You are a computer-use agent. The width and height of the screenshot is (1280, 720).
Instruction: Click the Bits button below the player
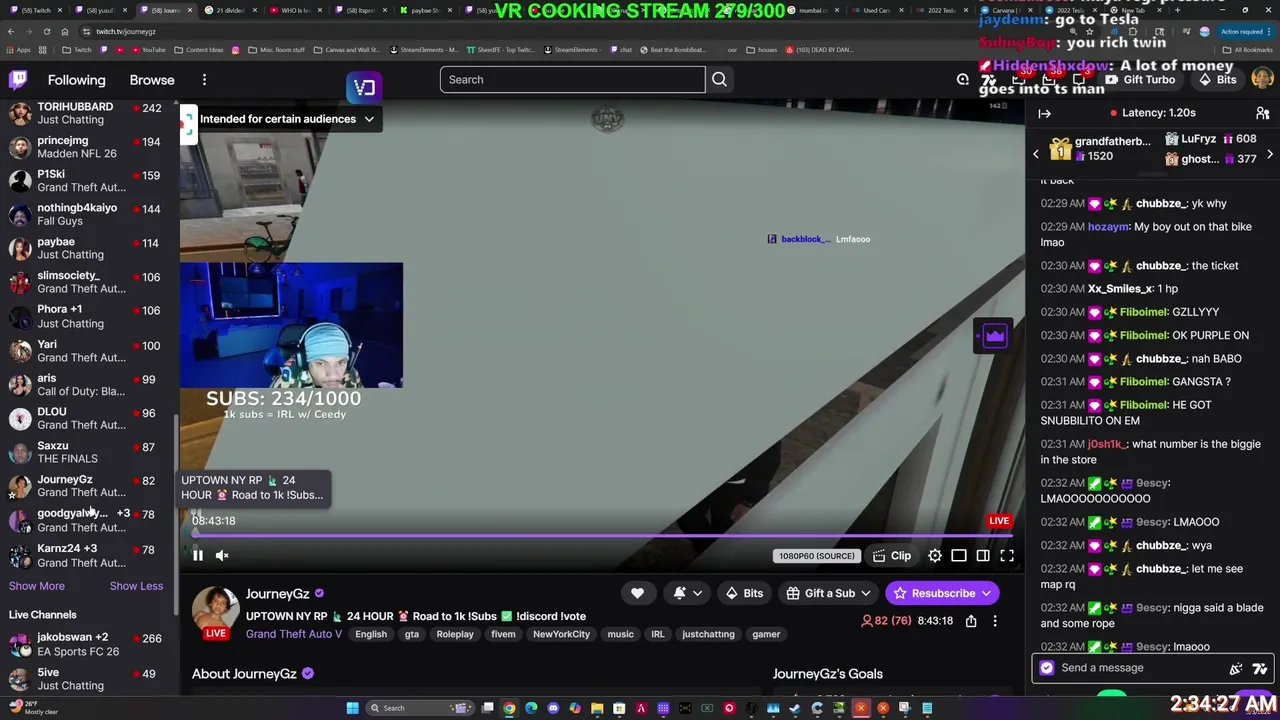click(x=744, y=593)
